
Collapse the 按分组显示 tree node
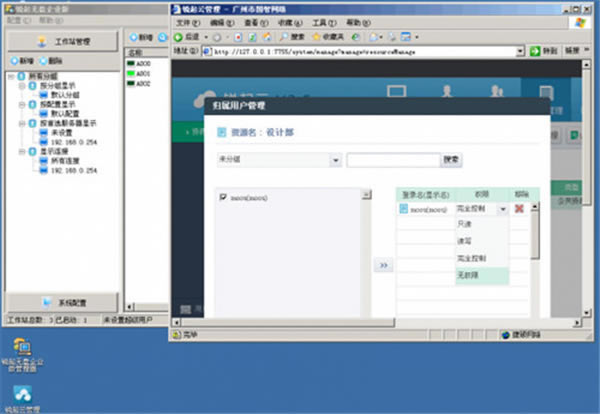[22, 86]
